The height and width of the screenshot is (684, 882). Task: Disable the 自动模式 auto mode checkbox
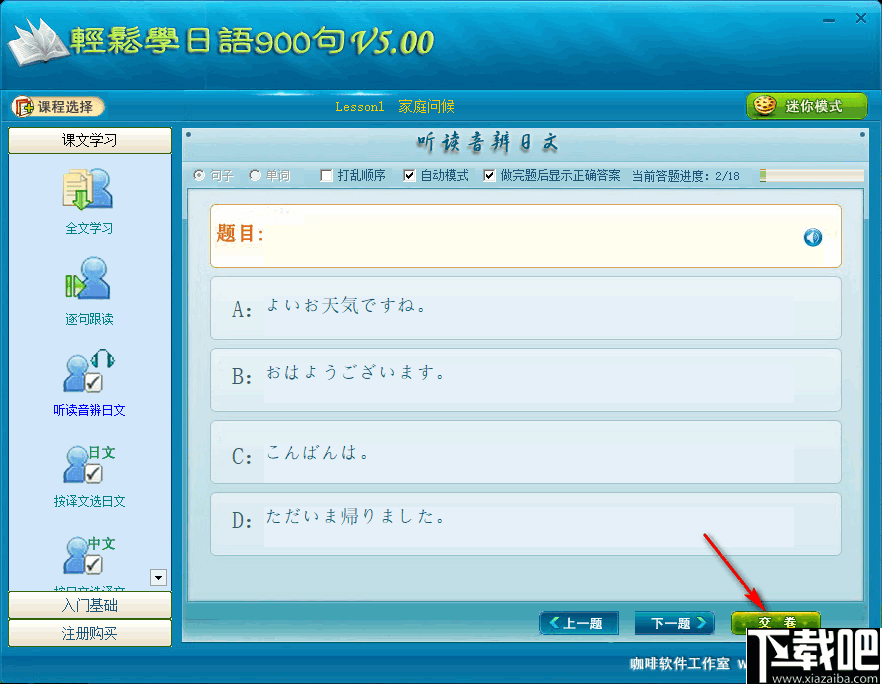pos(408,174)
